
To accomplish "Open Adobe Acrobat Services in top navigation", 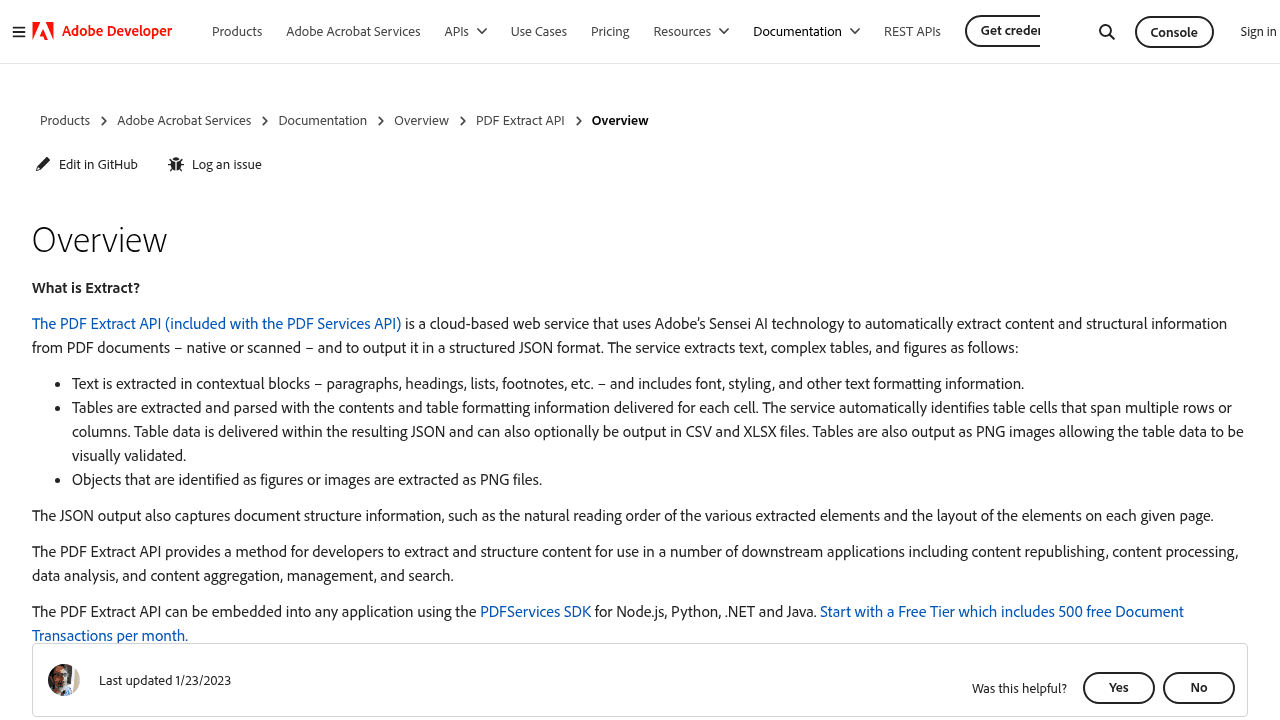I will (353, 31).
